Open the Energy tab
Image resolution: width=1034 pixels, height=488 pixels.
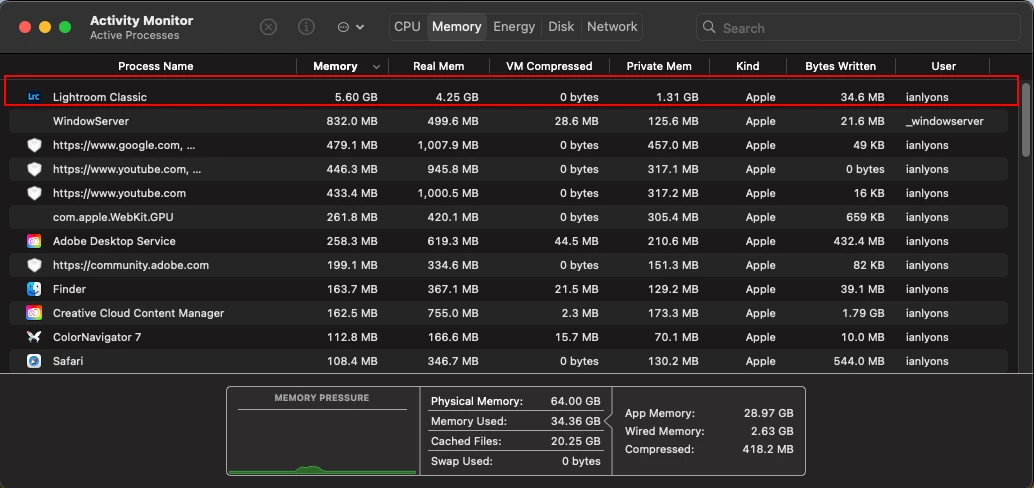[x=514, y=27]
